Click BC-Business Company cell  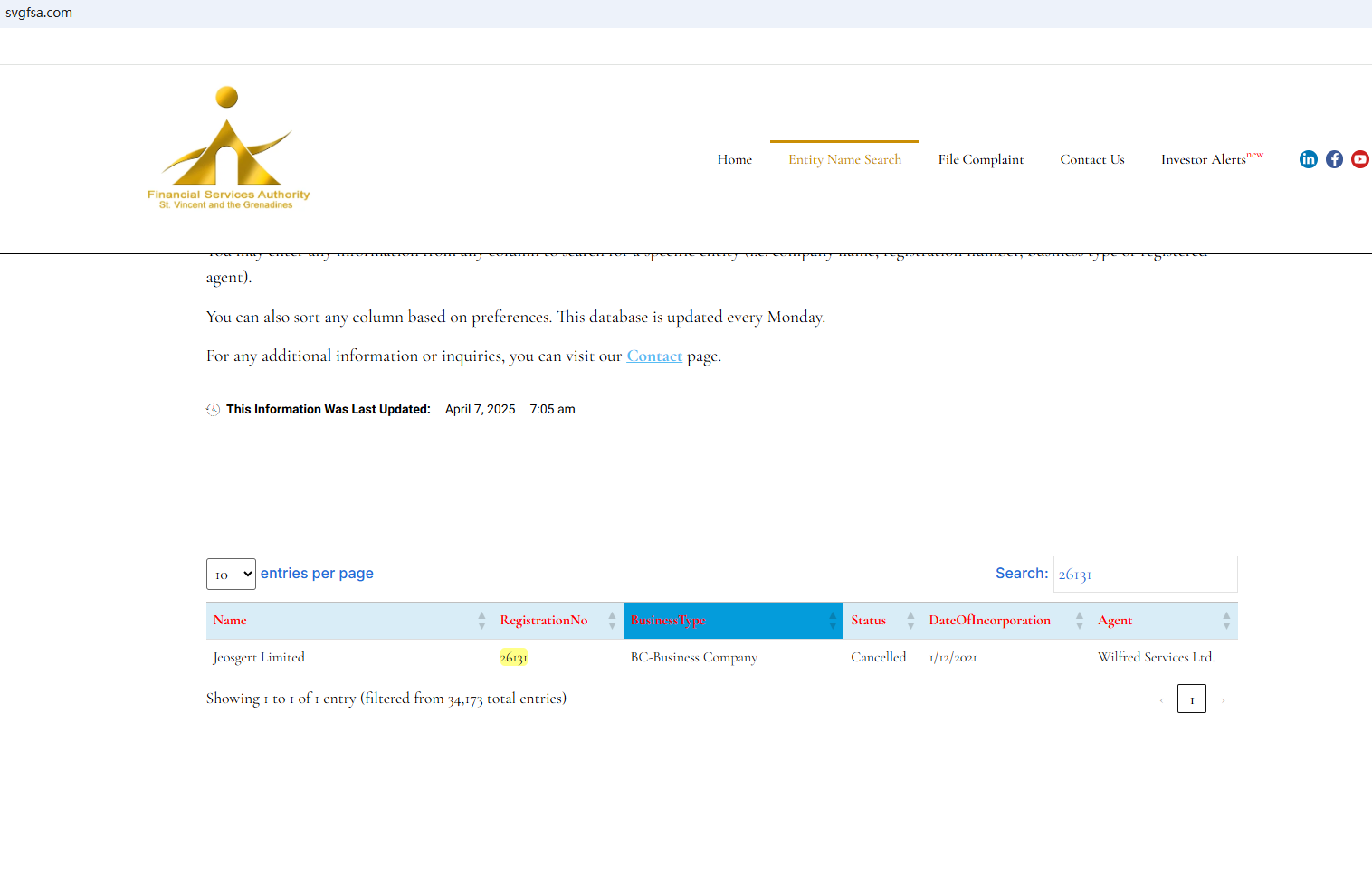694,658
